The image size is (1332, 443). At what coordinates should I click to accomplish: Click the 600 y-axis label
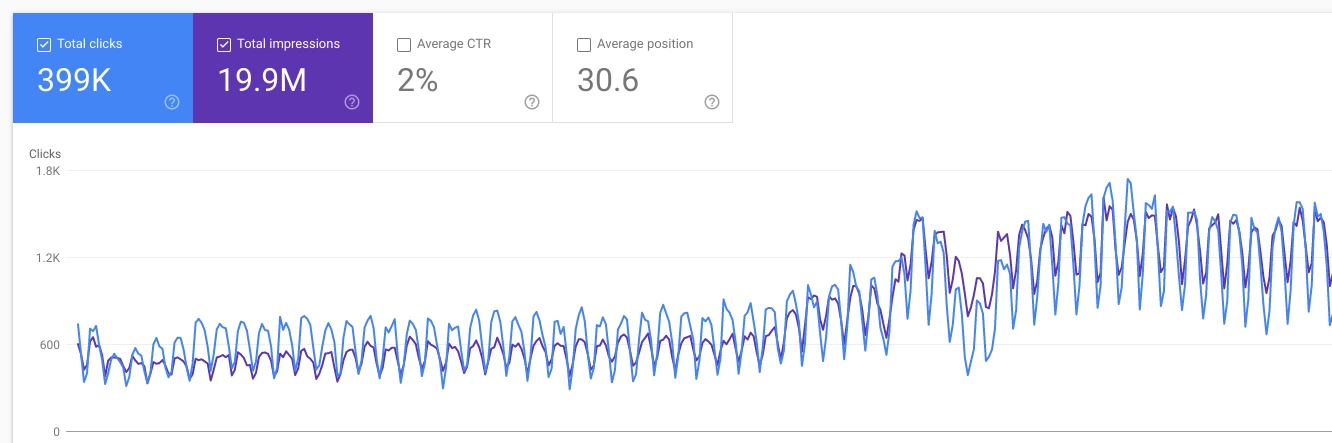[49, 345]
